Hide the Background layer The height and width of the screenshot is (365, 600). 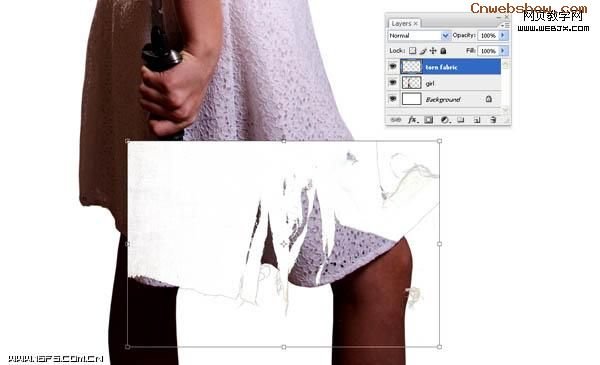point(393,99)
